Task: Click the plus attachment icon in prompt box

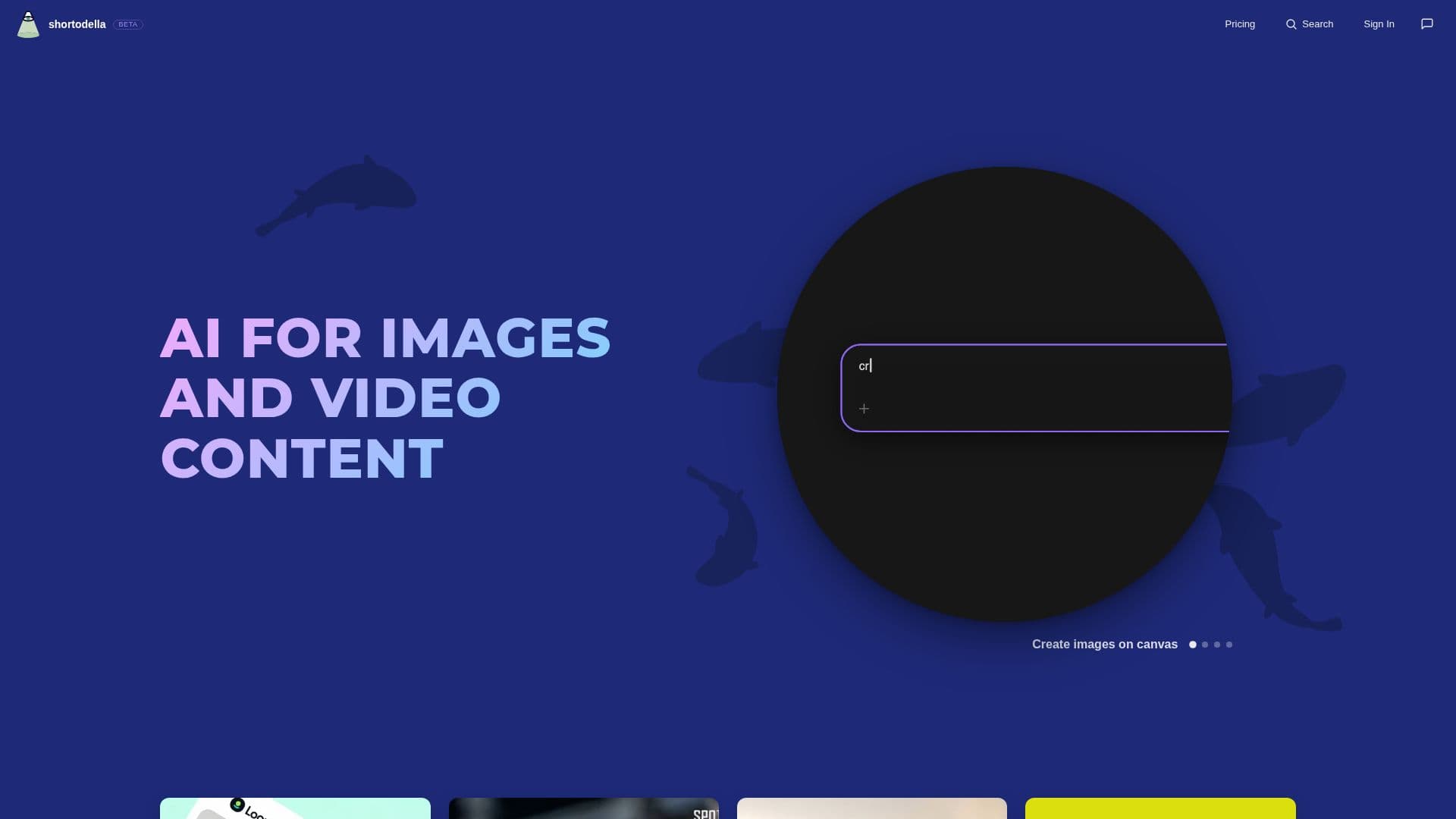Action: click(x=864, y=409)
